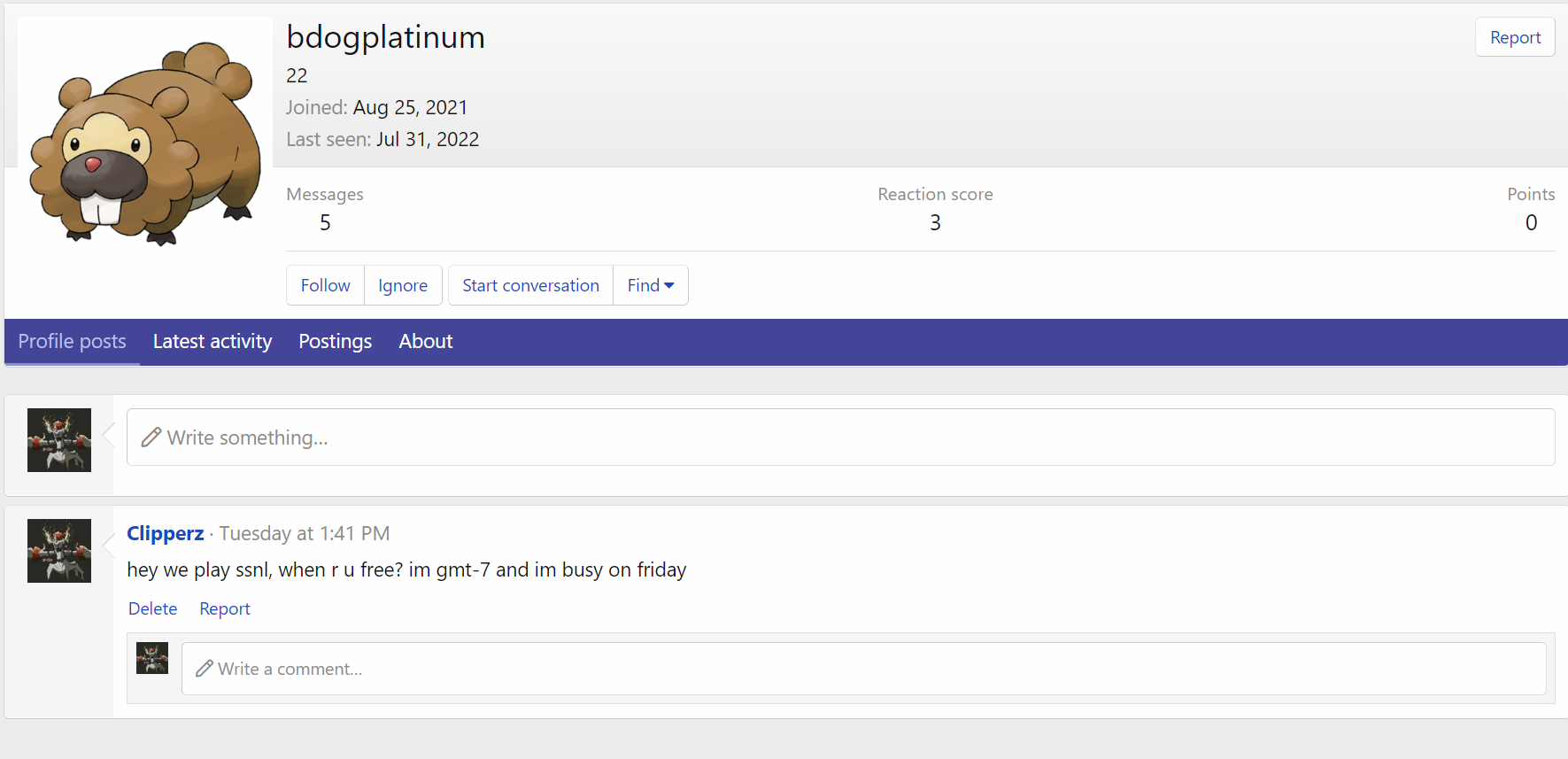Click bdogplatinum's Bidoof profile avatar
1568x759 pixels.
pyautogui.click(x=145, y=142)
